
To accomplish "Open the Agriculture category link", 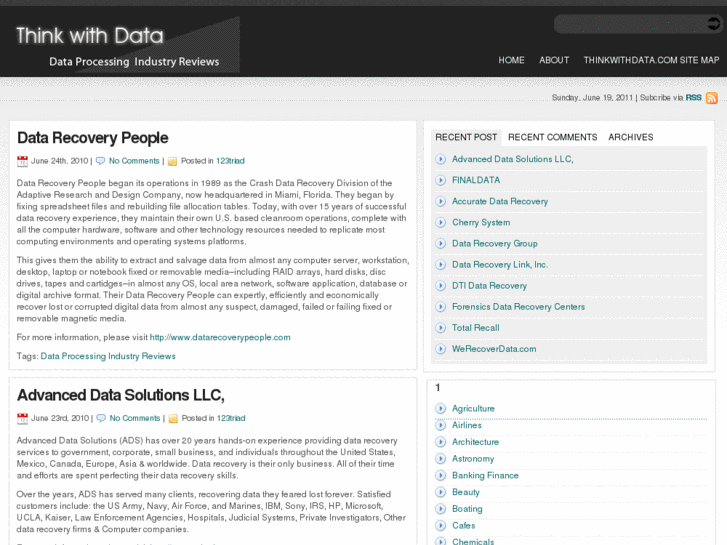I will [x=473, y=409].
